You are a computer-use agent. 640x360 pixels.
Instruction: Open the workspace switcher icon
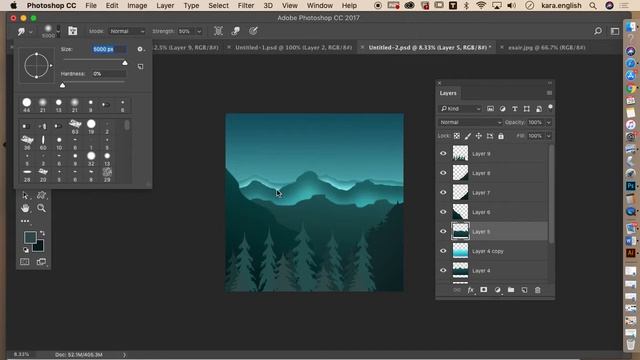point(615,31)
